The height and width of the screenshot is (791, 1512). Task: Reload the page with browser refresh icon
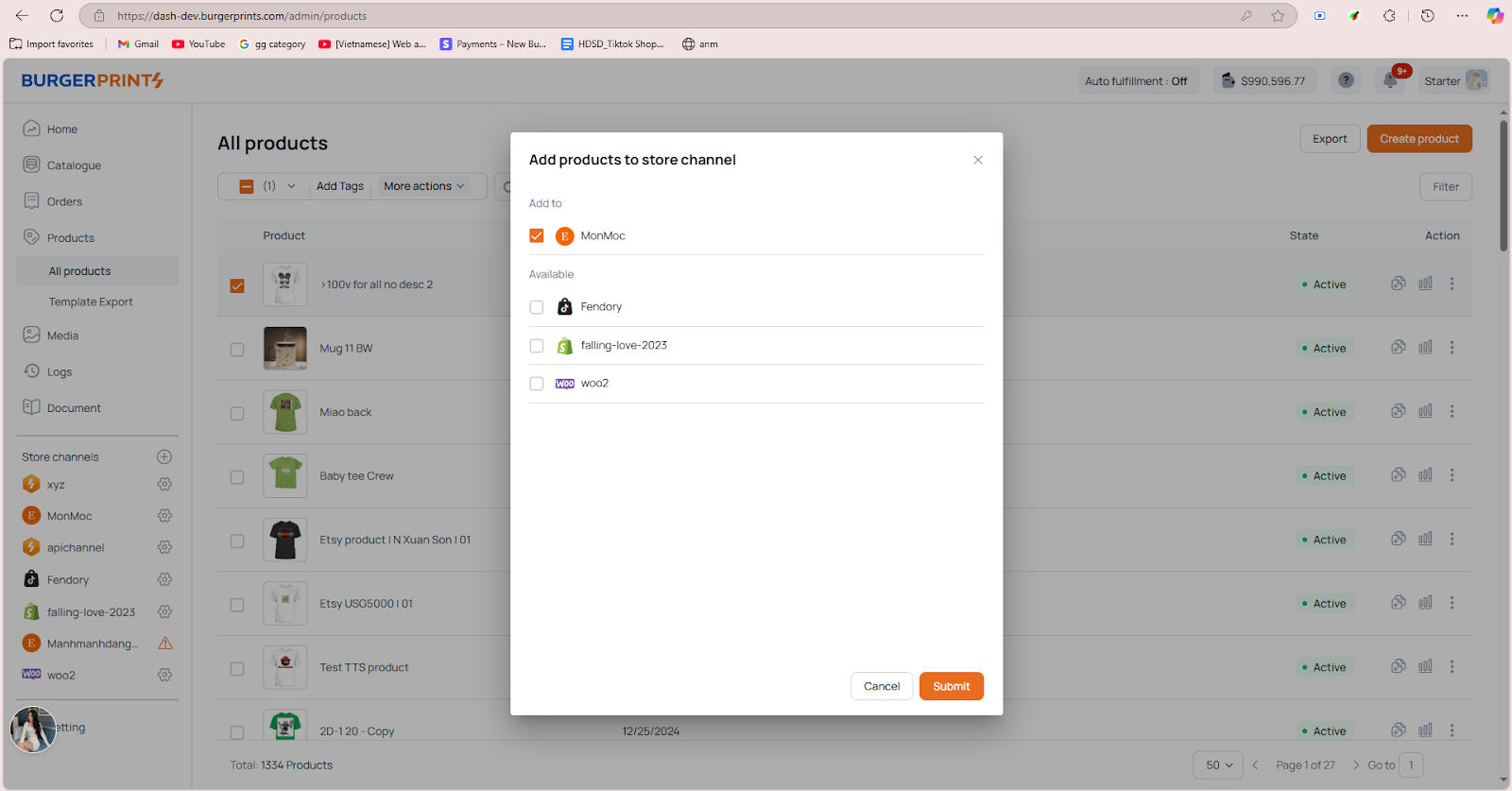57,16
